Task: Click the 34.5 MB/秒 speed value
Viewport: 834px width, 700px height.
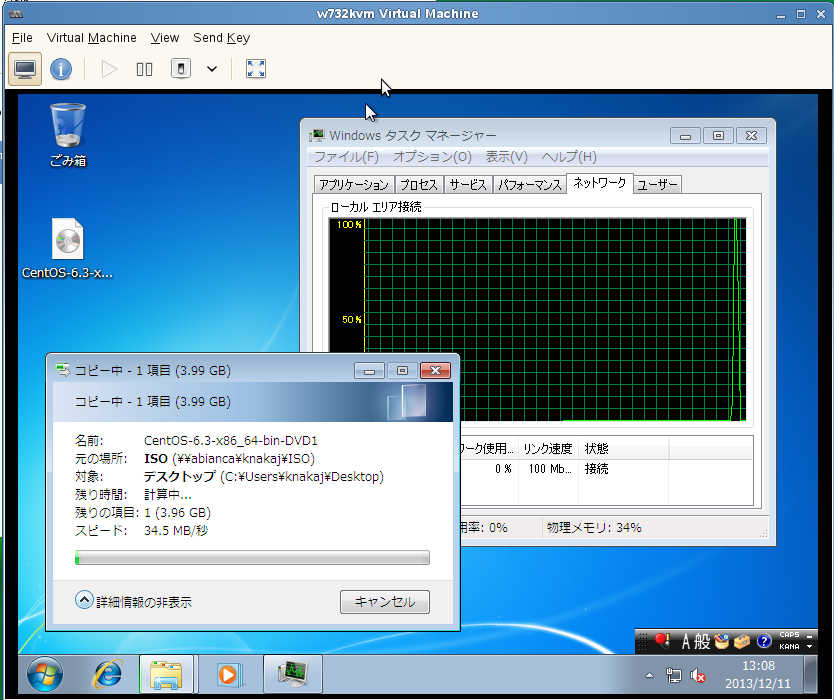Action: 176,531
